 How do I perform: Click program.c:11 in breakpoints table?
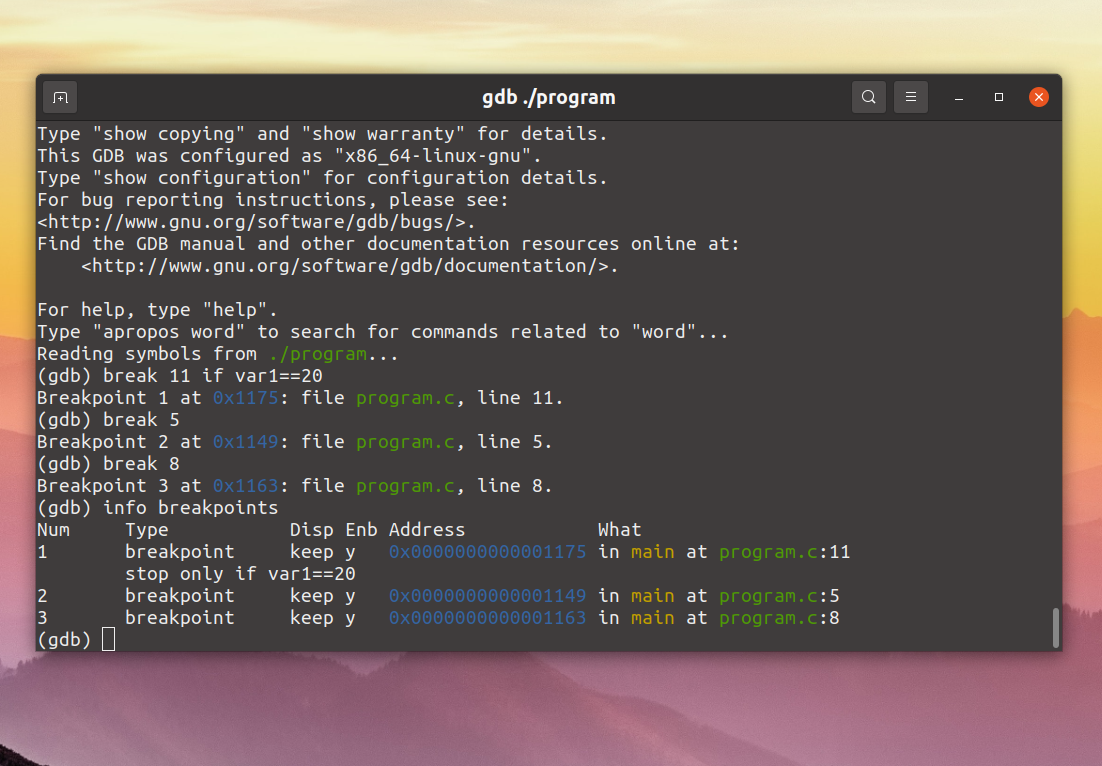(x=784, y=552)
